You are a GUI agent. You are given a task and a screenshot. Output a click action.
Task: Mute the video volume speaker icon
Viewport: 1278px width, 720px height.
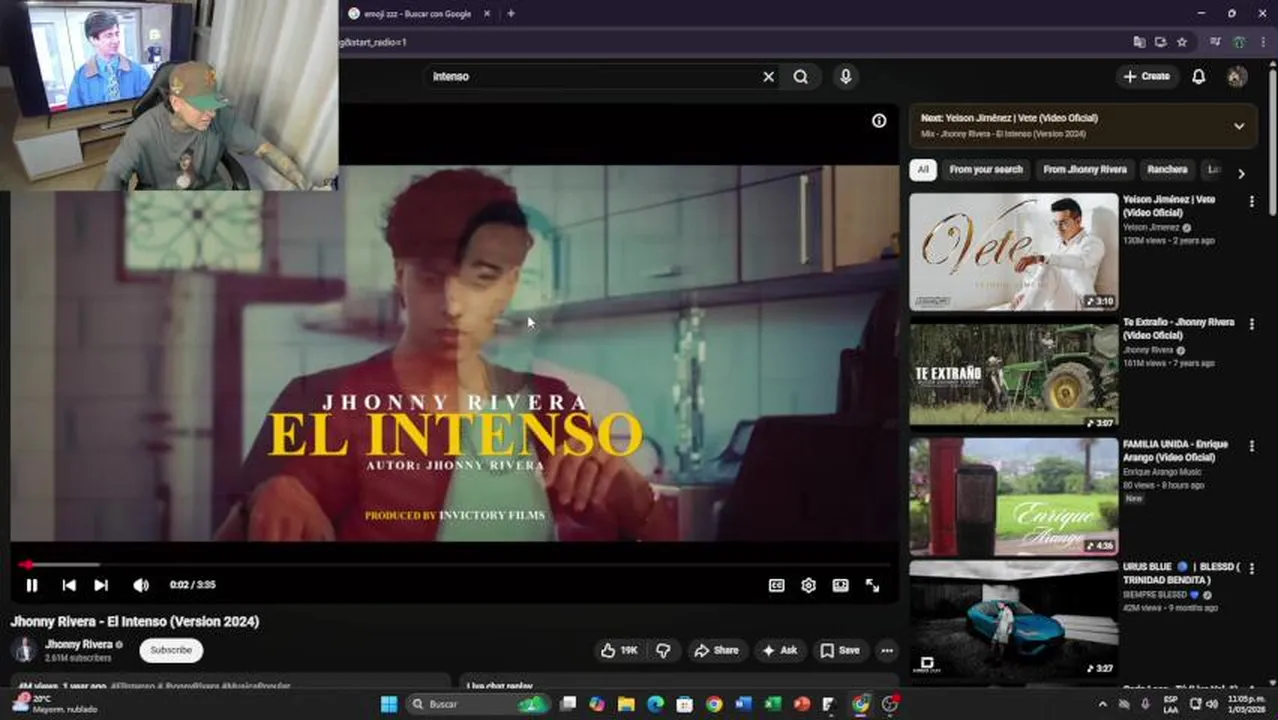[141, 585]
